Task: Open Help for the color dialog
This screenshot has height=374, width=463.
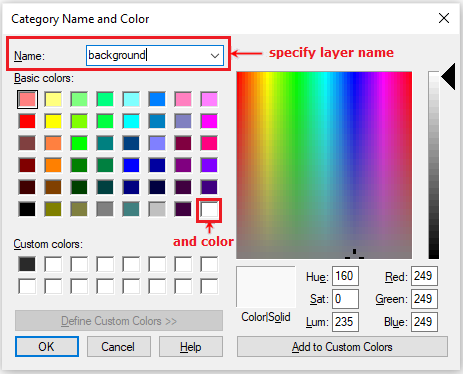Action: [x=191, y=347]
